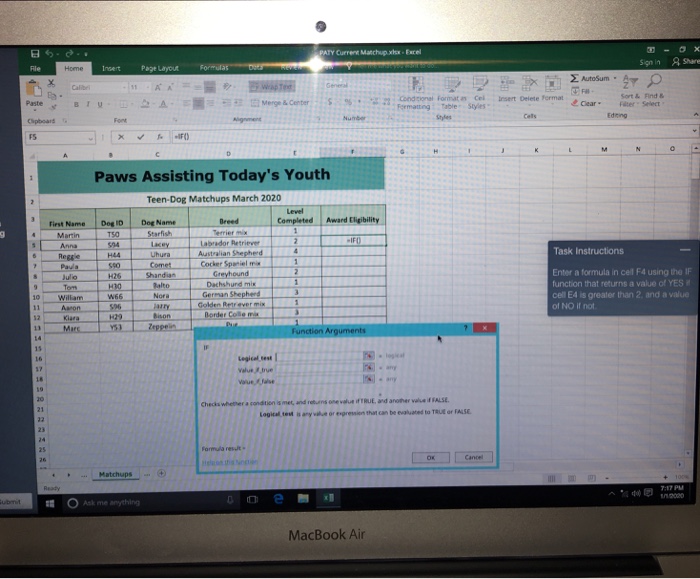The height and width of the screenshot is (579, 700).
Task: Click the Copy icon in Clipboard group
Action: coord(52,95)
